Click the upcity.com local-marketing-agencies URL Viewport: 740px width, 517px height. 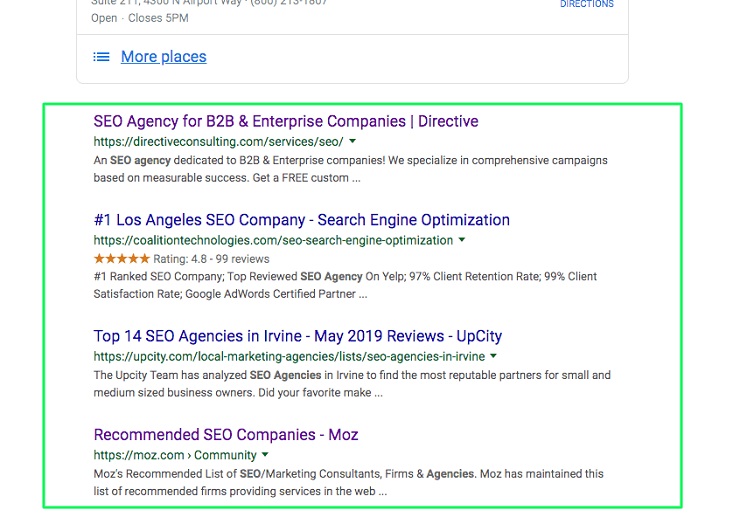pos(289,356)
